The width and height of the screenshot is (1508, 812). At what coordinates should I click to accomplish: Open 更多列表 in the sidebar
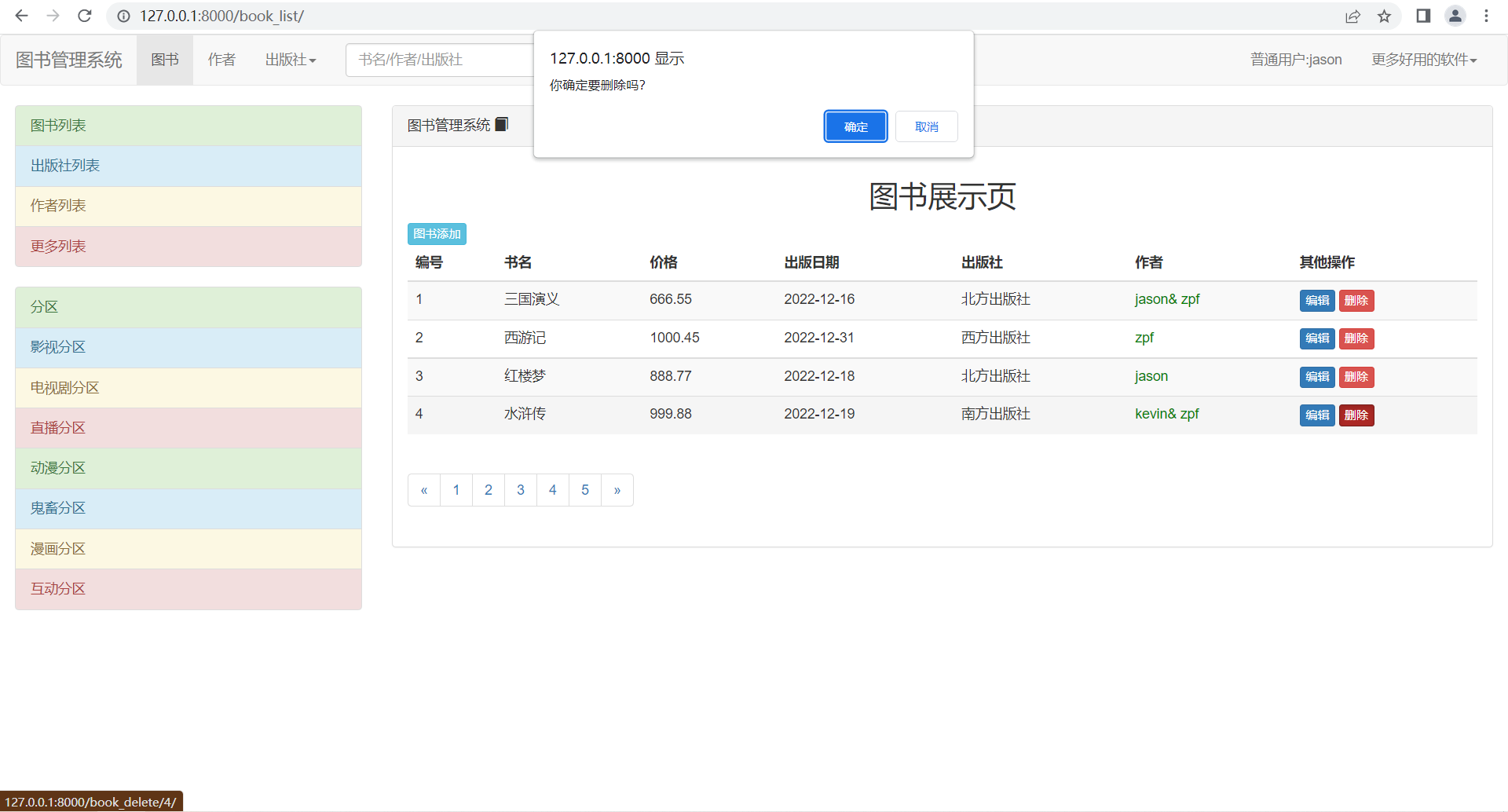coord(188,247)
